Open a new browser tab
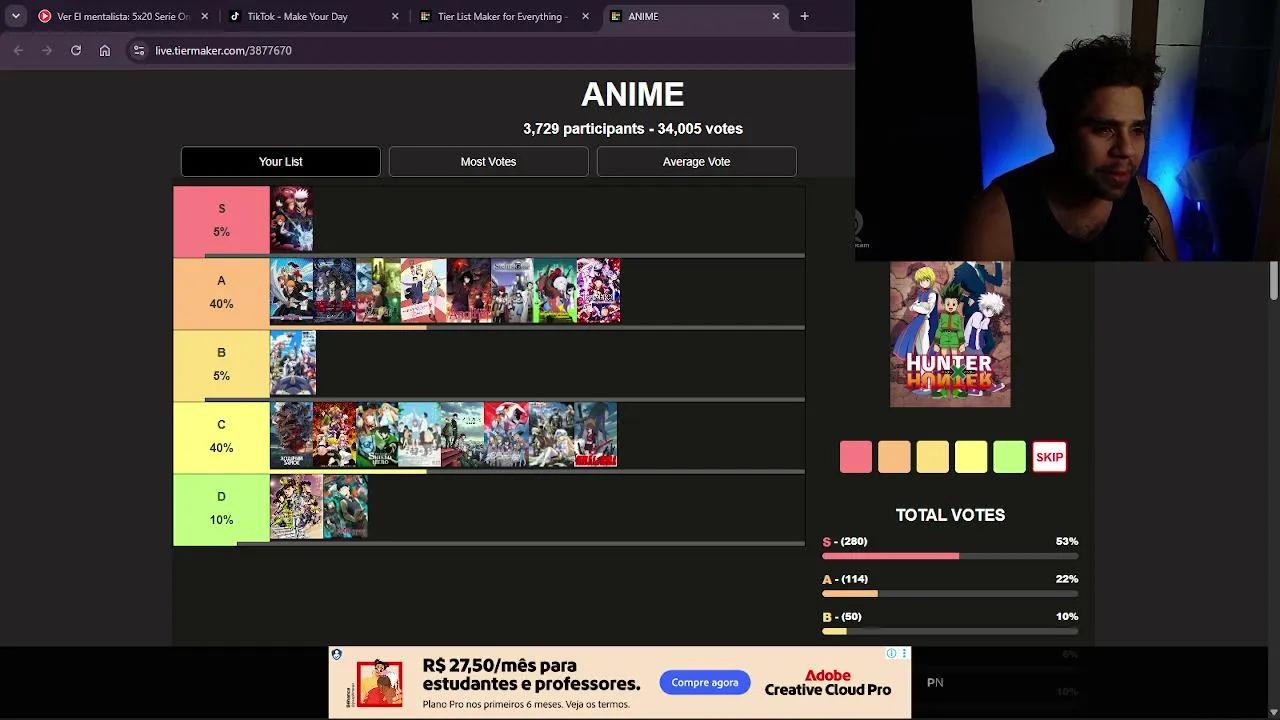Image resolution: width=1280 pixels, height=720 pixels. pos(804,16)
